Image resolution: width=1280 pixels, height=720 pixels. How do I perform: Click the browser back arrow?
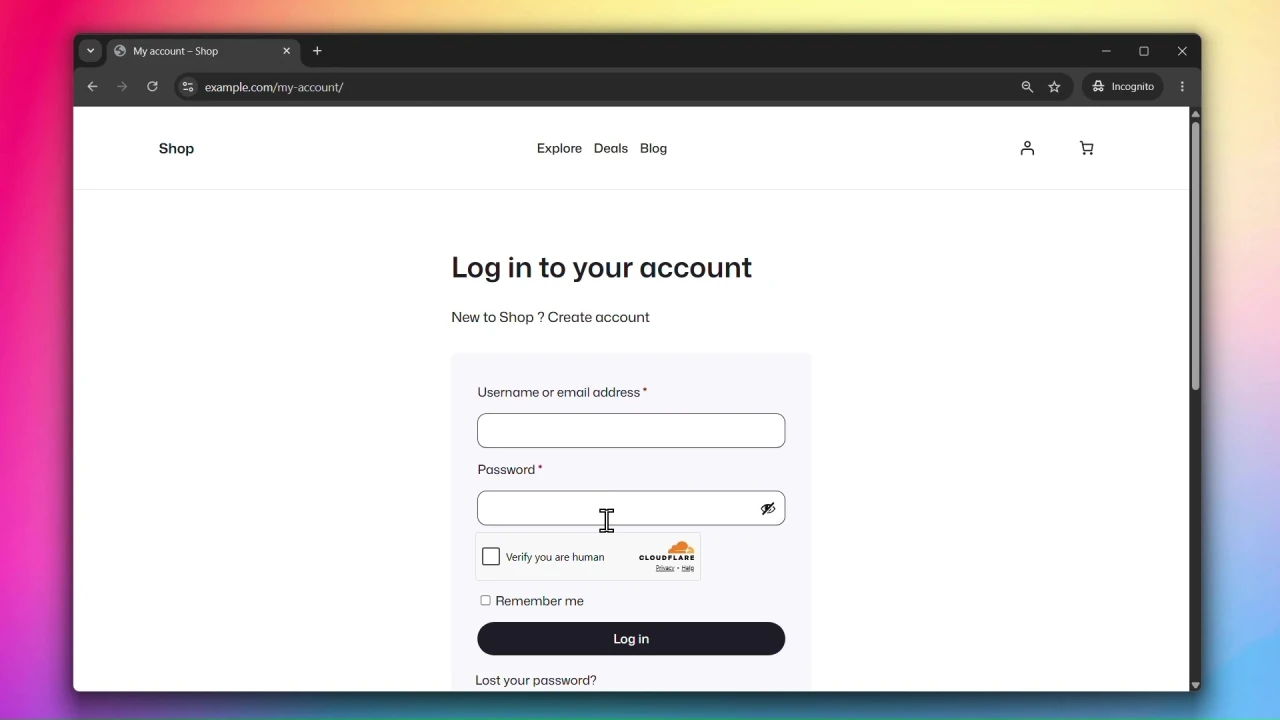[92, 87]
